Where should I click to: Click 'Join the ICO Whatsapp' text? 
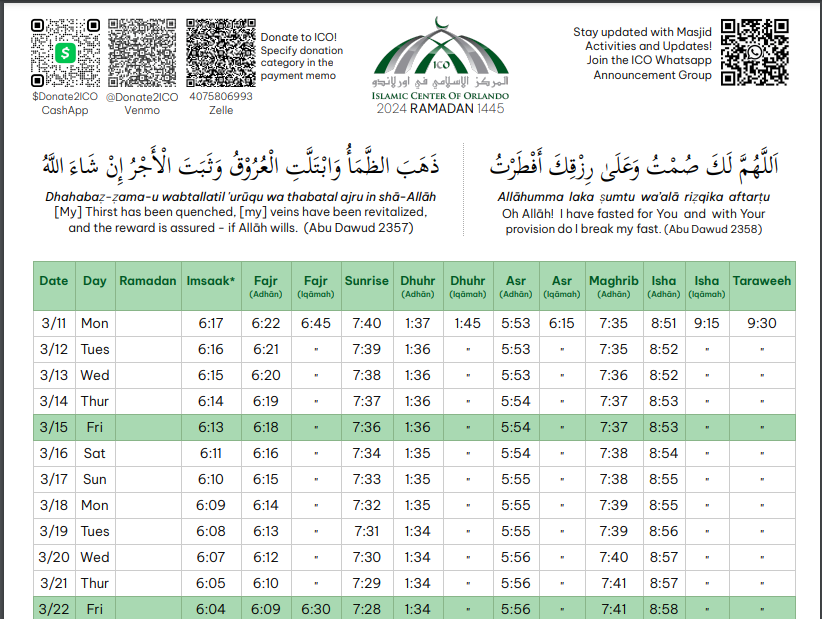(x=649, y=60)
